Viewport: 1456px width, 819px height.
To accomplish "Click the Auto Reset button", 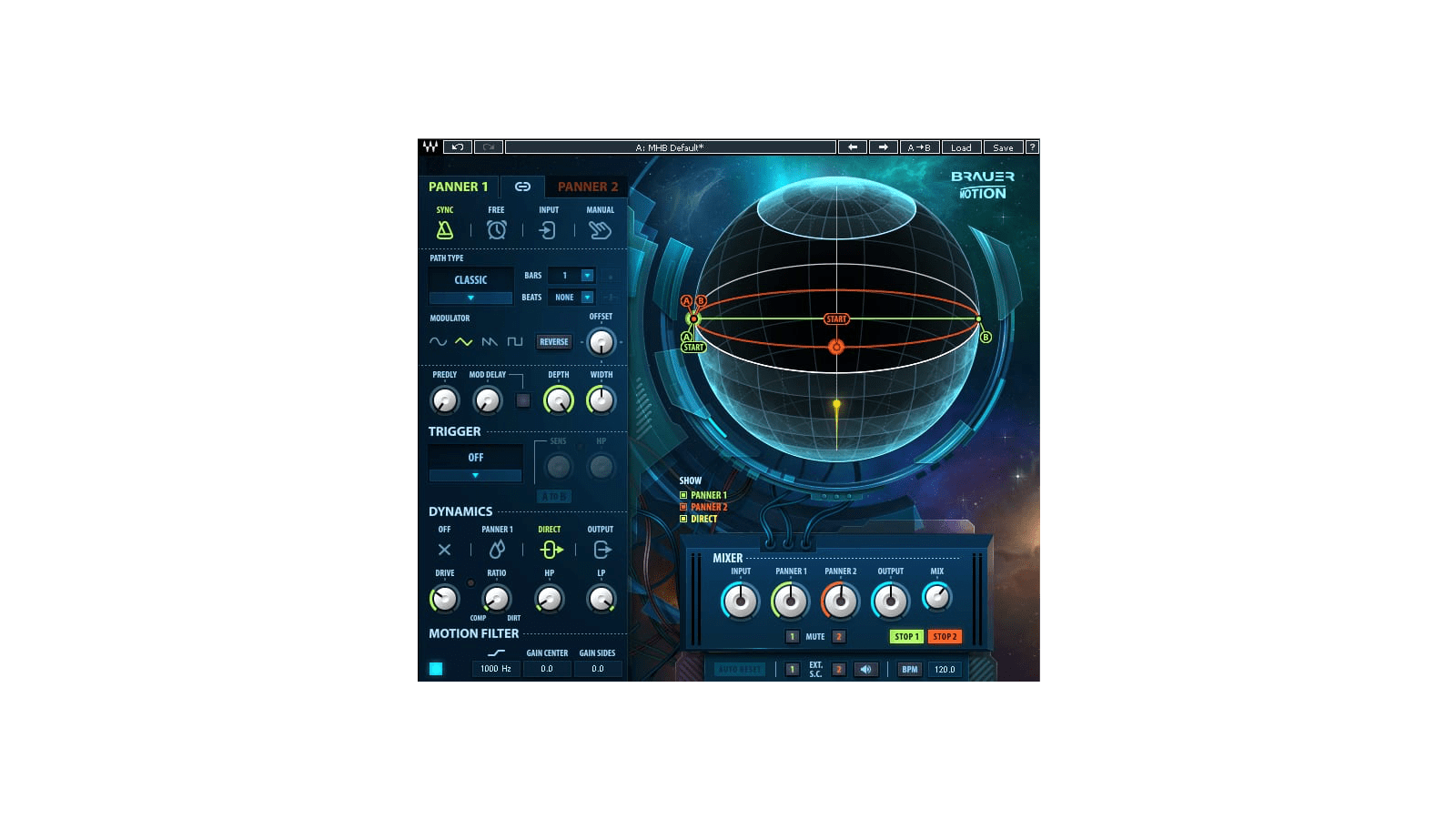I will click(740, 670).
